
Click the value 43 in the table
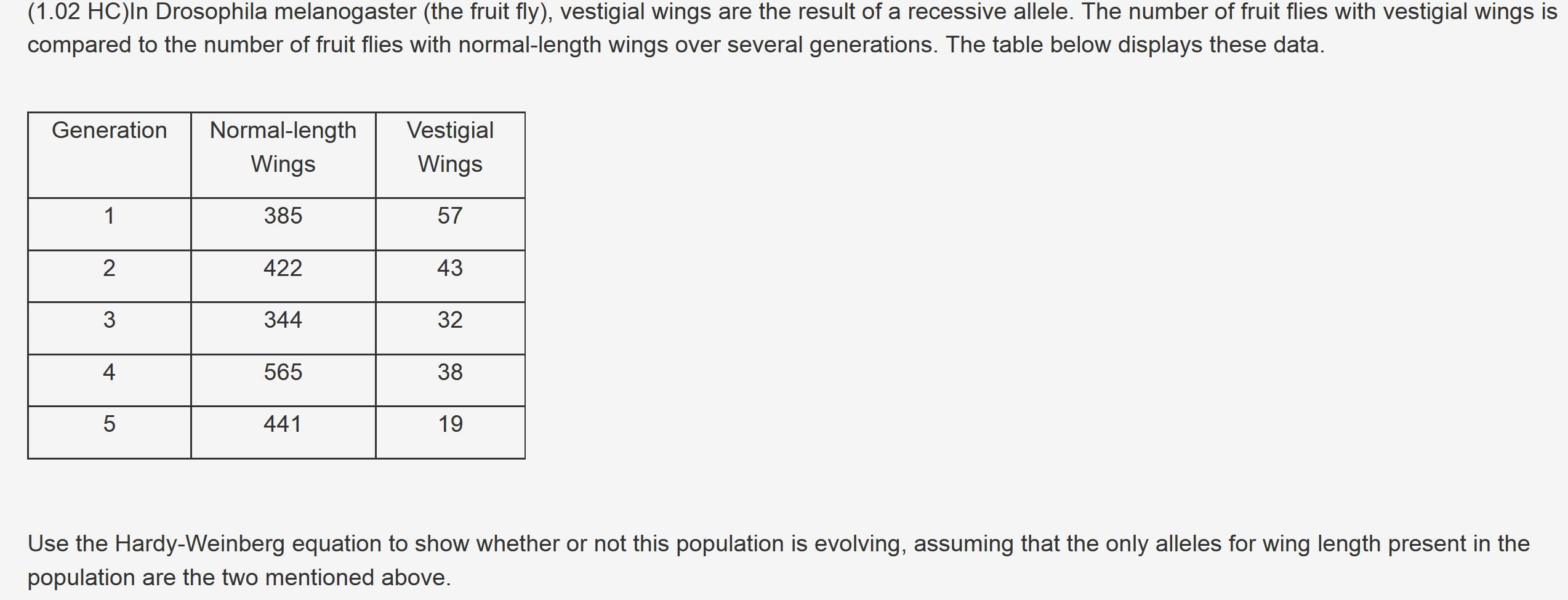point(450,269)
